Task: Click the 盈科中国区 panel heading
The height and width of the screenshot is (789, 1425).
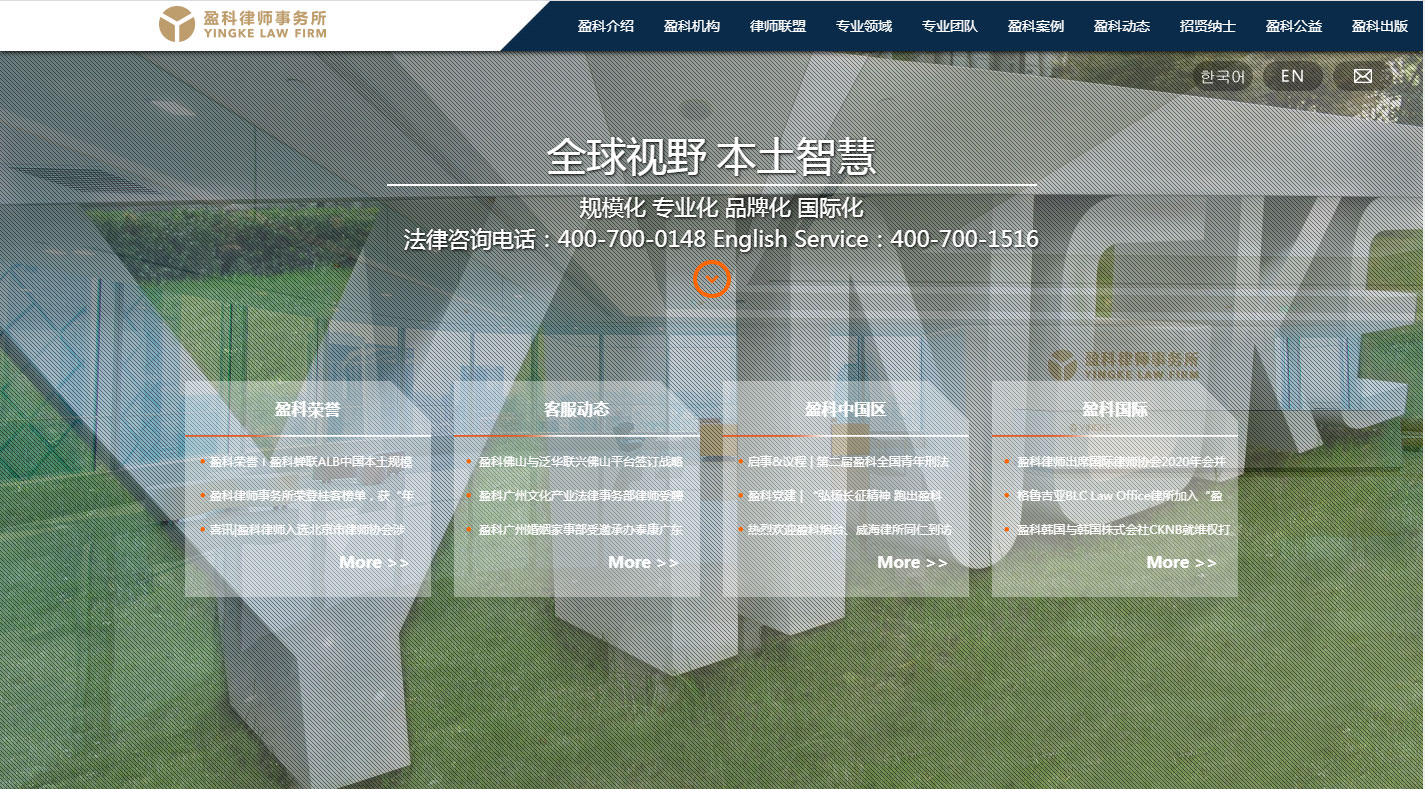Action: tap(845, 409)
